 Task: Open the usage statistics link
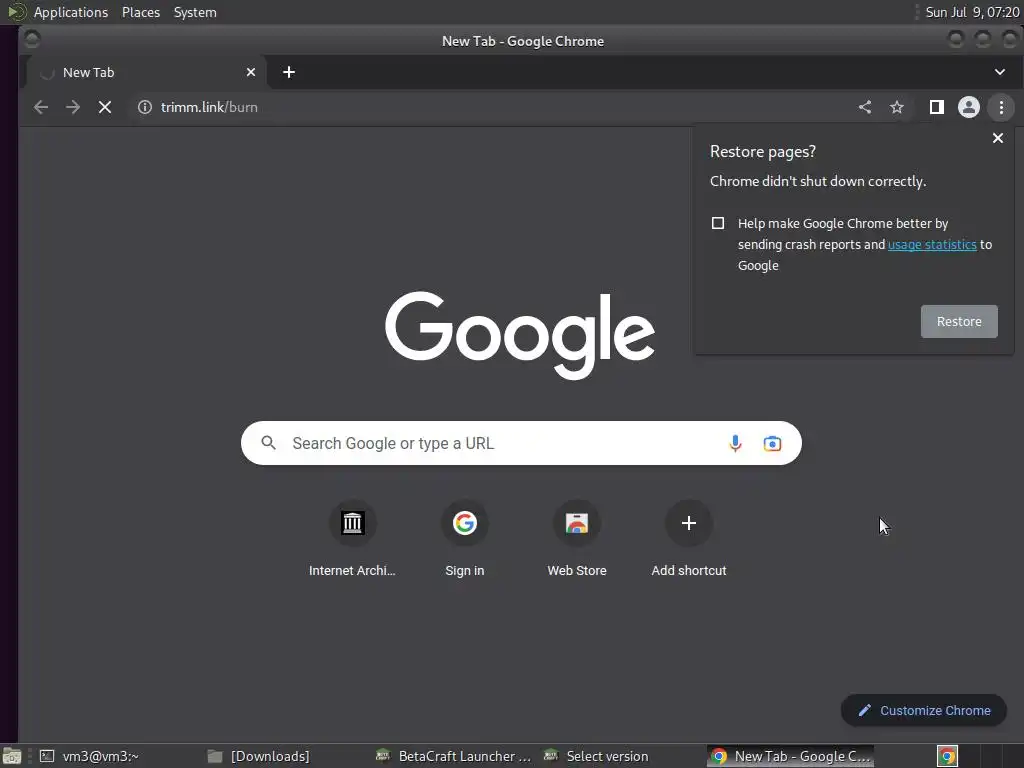(x=932, y=244)
